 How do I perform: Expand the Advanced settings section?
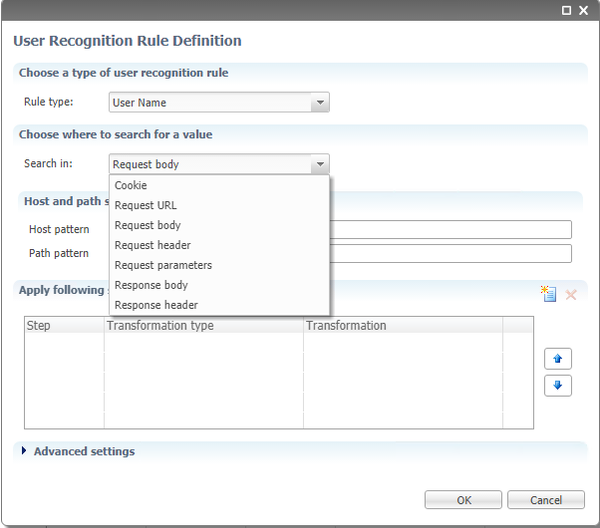24,451
